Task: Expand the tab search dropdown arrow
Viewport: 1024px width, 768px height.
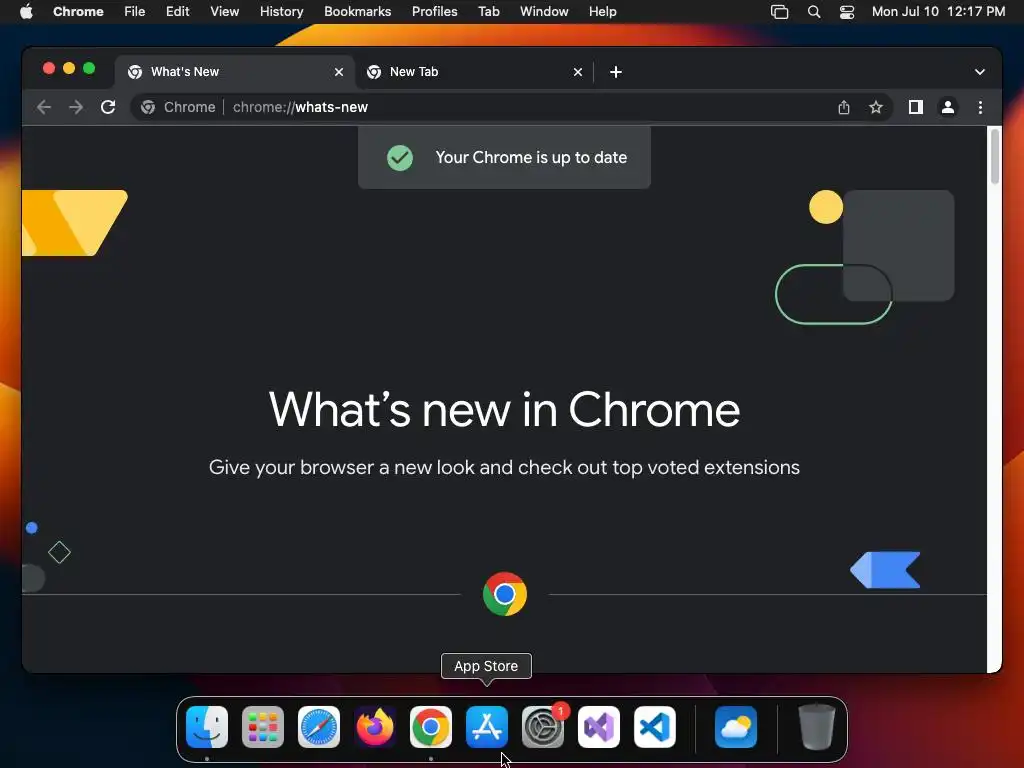Action: pos(980,72)
